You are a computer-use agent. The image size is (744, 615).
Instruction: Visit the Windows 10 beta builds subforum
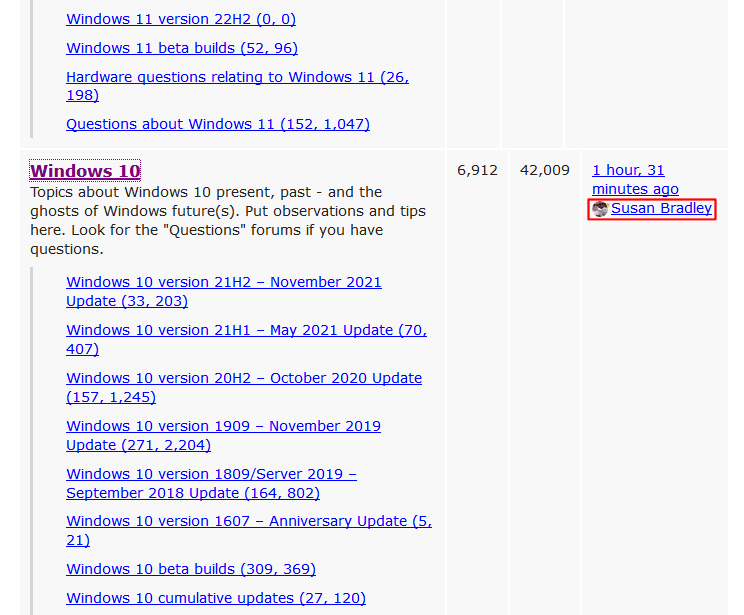(190, 569)
